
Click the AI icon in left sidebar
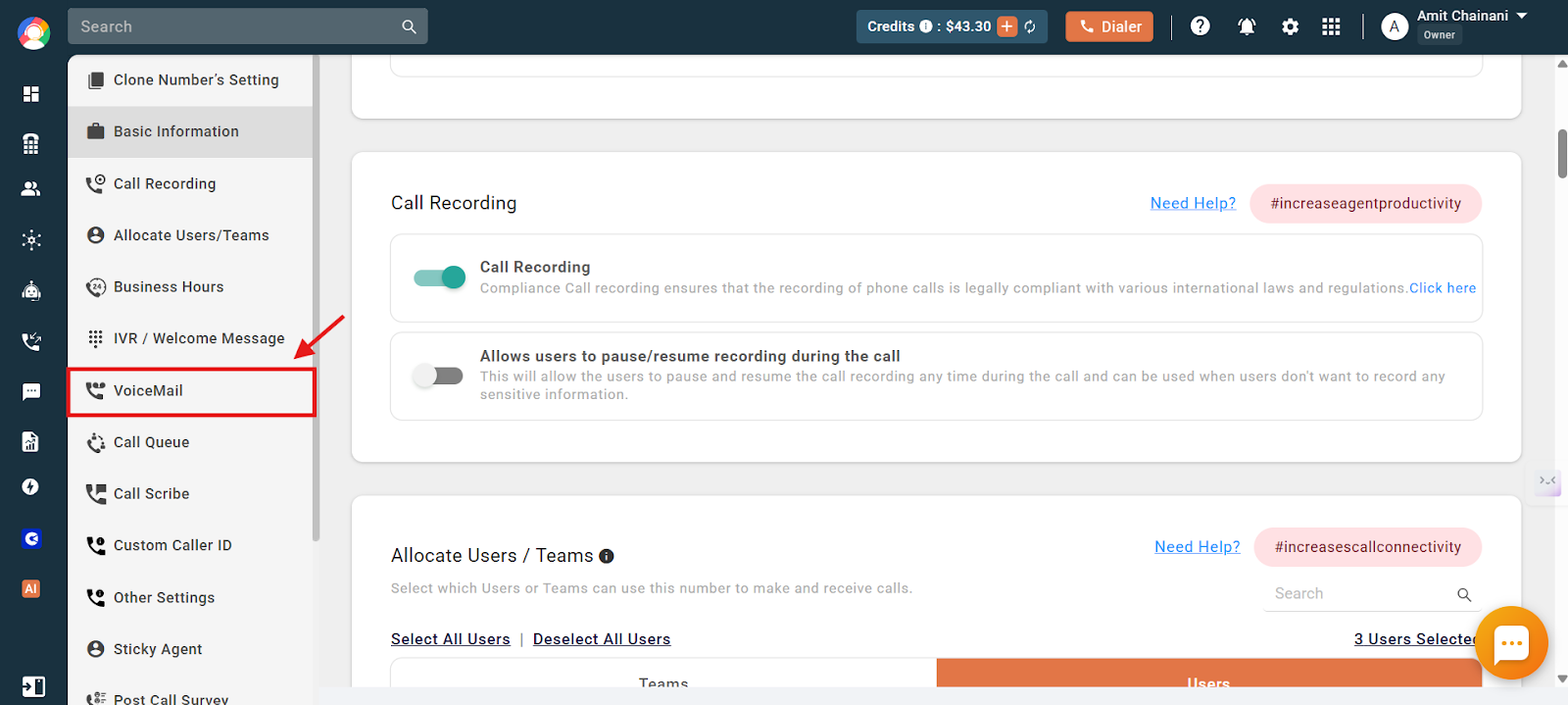31,588
